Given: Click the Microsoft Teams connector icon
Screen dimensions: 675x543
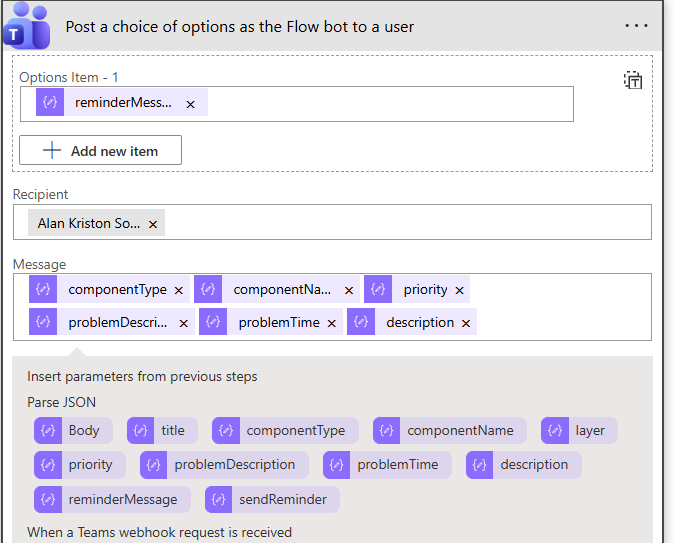Looking at the screenshot, I should click(26, 26).
